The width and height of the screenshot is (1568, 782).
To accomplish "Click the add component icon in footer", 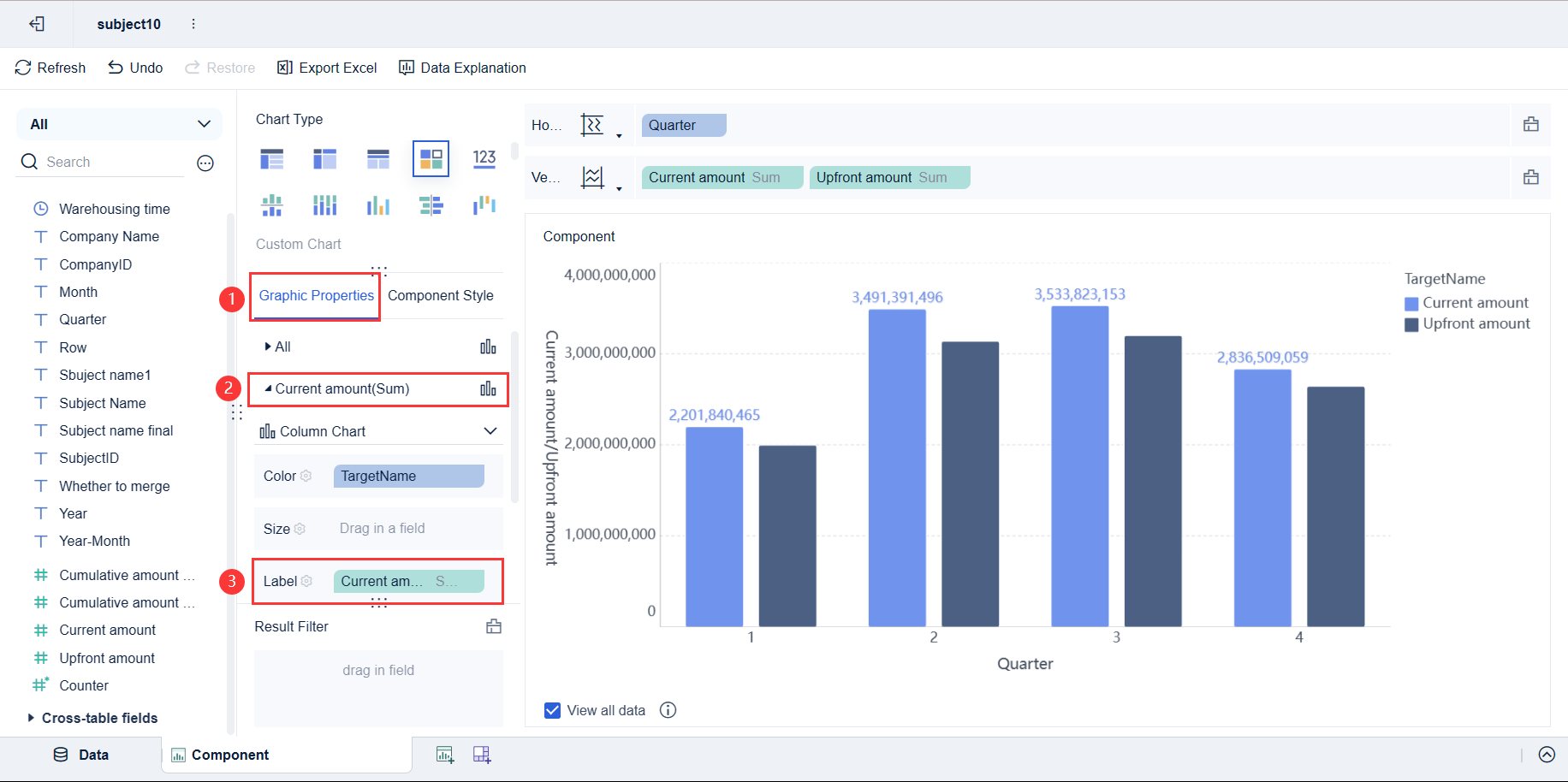I will (445, 755).
